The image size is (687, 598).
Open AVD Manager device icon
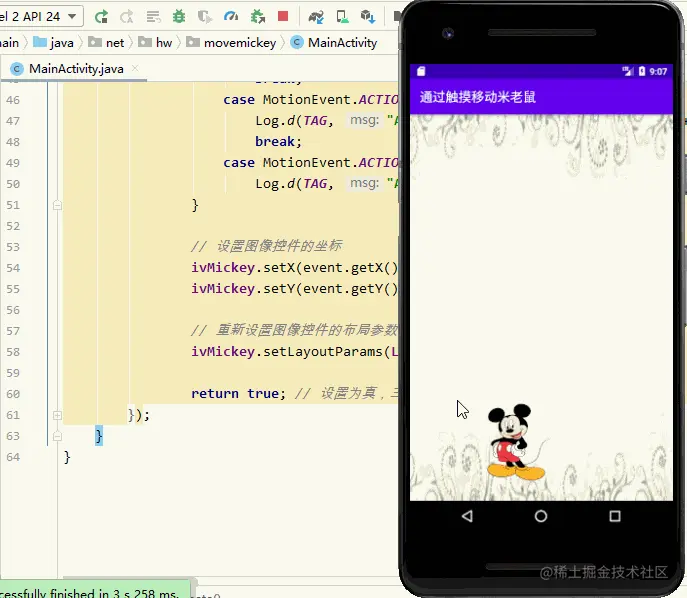[343, 17]
